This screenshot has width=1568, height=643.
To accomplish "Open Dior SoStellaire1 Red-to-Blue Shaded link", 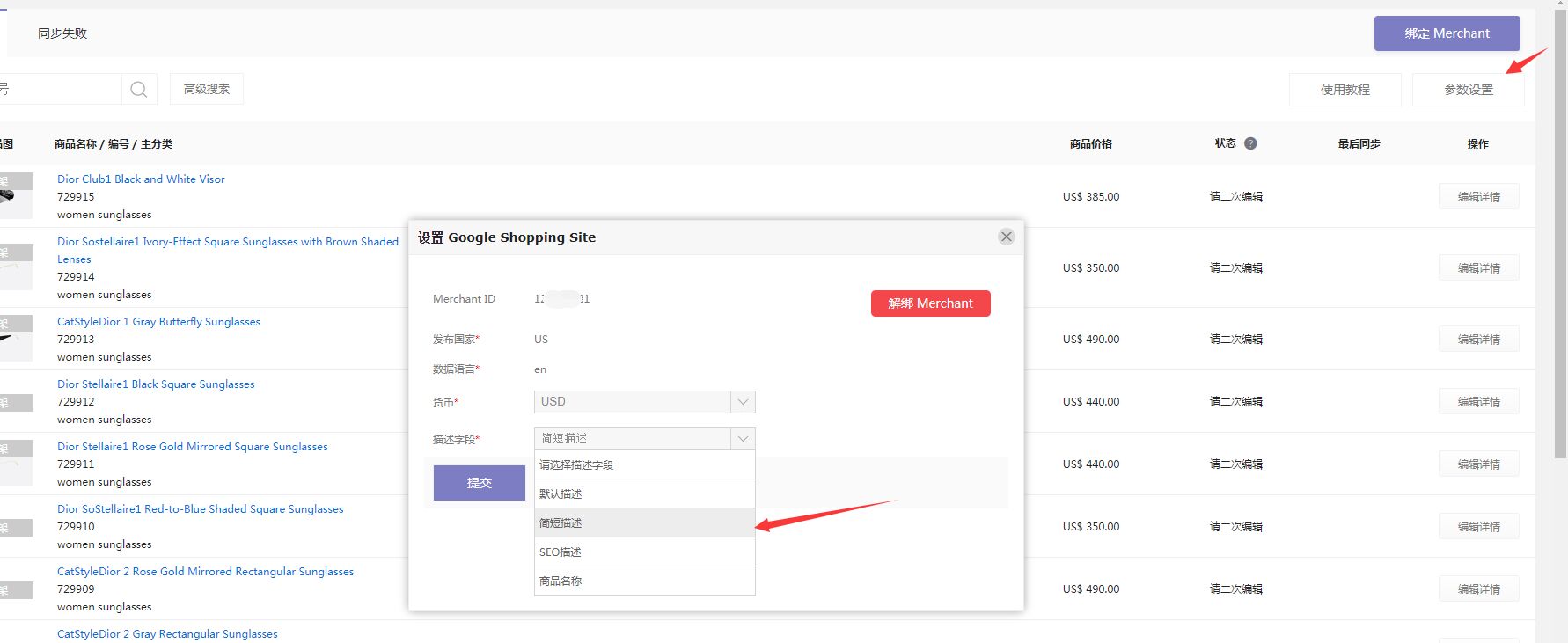I will click(x=200, y=508).
